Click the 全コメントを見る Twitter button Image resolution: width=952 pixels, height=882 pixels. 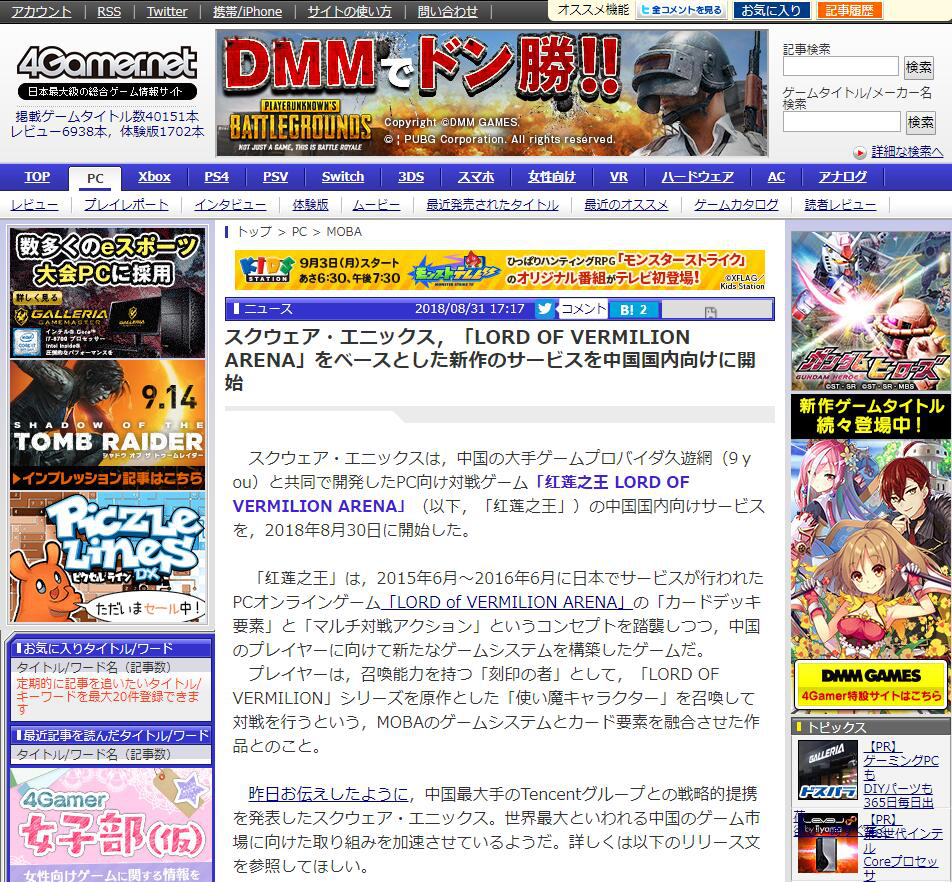coord(681,10)
